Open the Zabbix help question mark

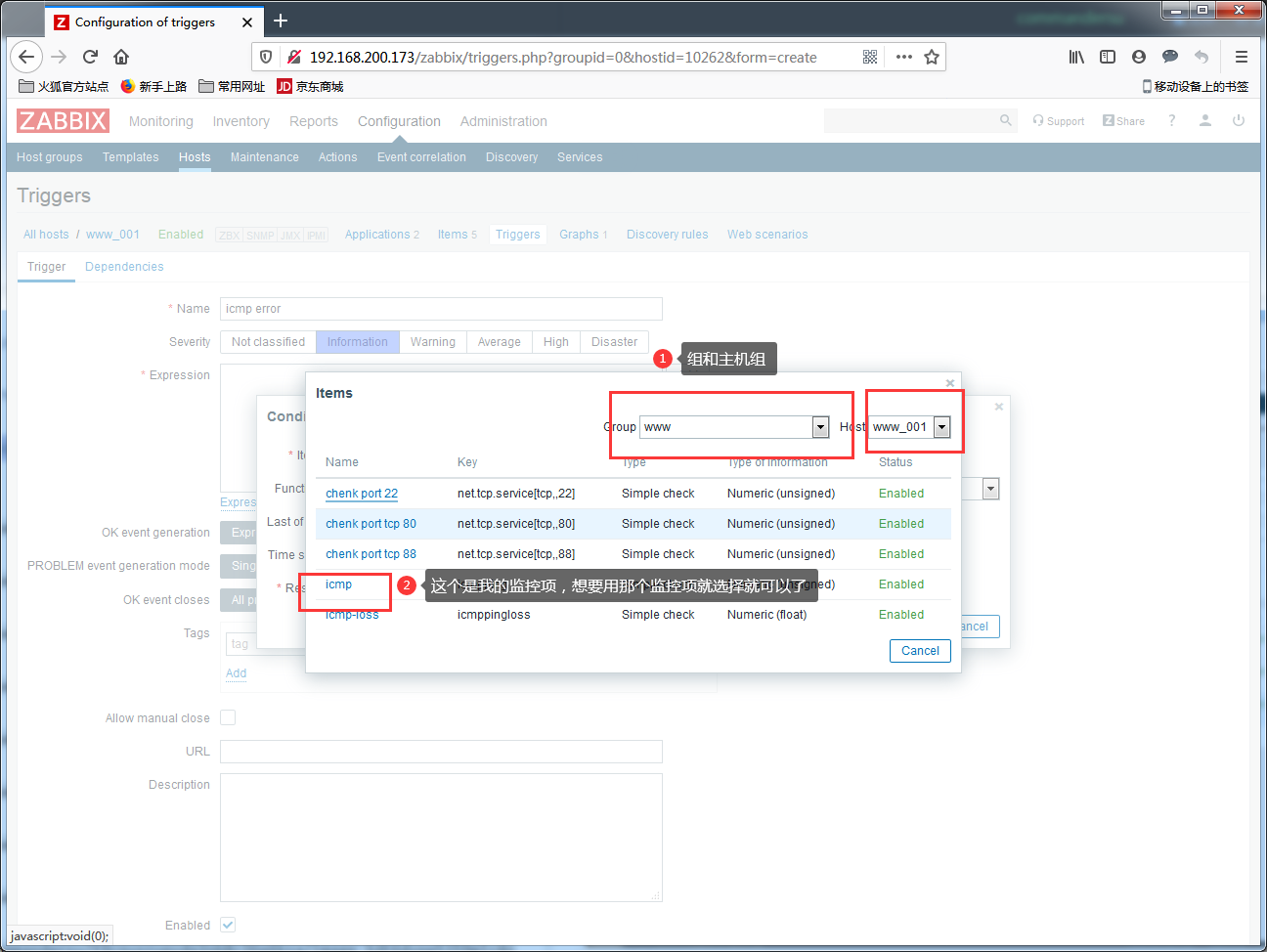tap(1171, 120)
